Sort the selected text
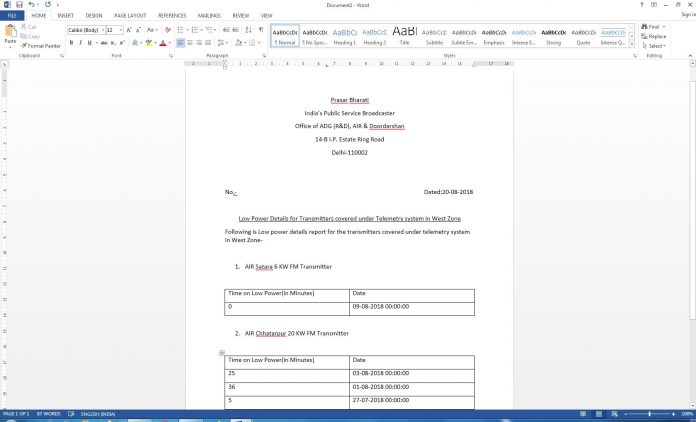The width and height of the screenshot is (696, 422). click(x=249, y=30)
